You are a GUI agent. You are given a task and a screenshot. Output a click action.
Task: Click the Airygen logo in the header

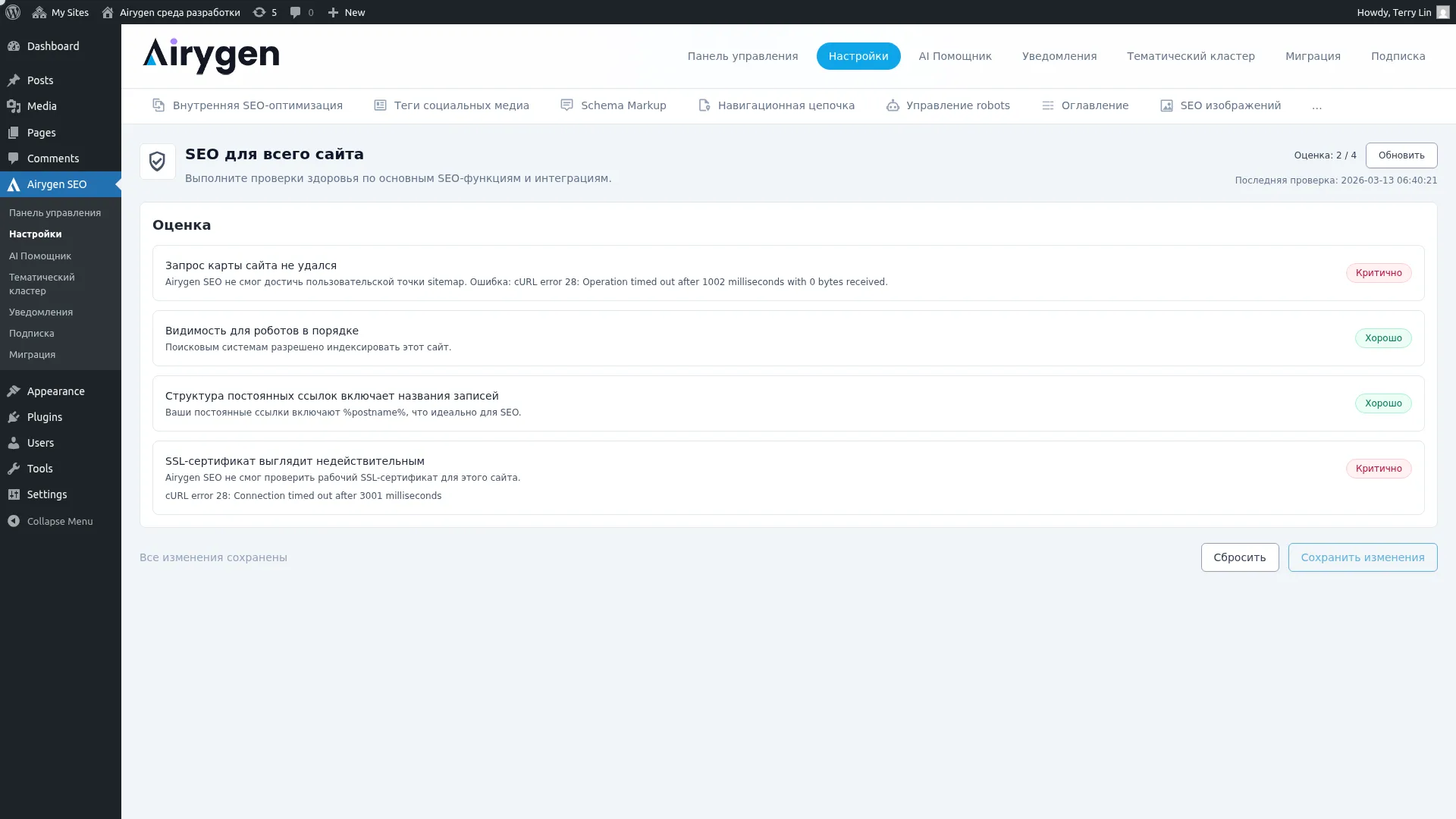coord(211,56)
